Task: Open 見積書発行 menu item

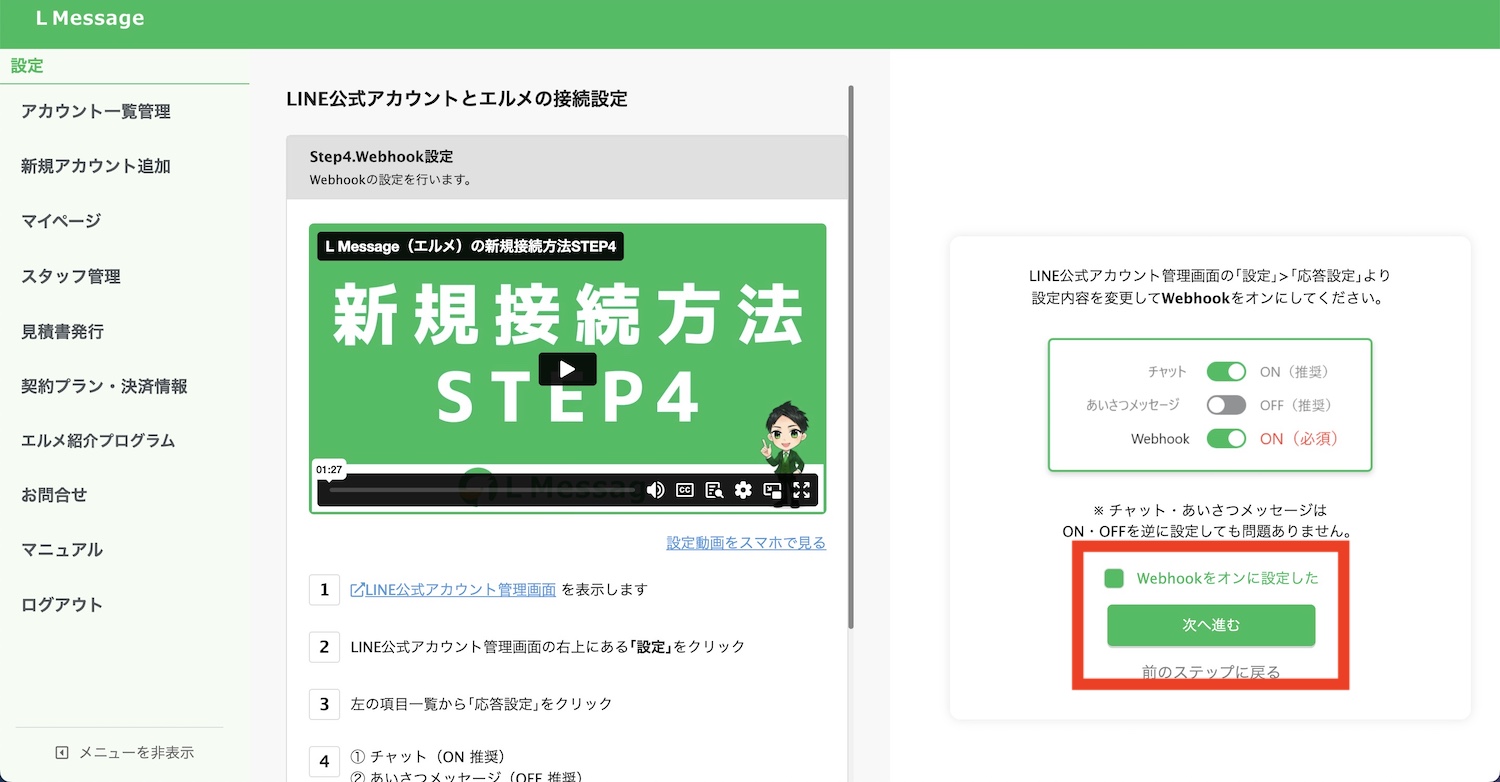Action: [x=62, y=332]
